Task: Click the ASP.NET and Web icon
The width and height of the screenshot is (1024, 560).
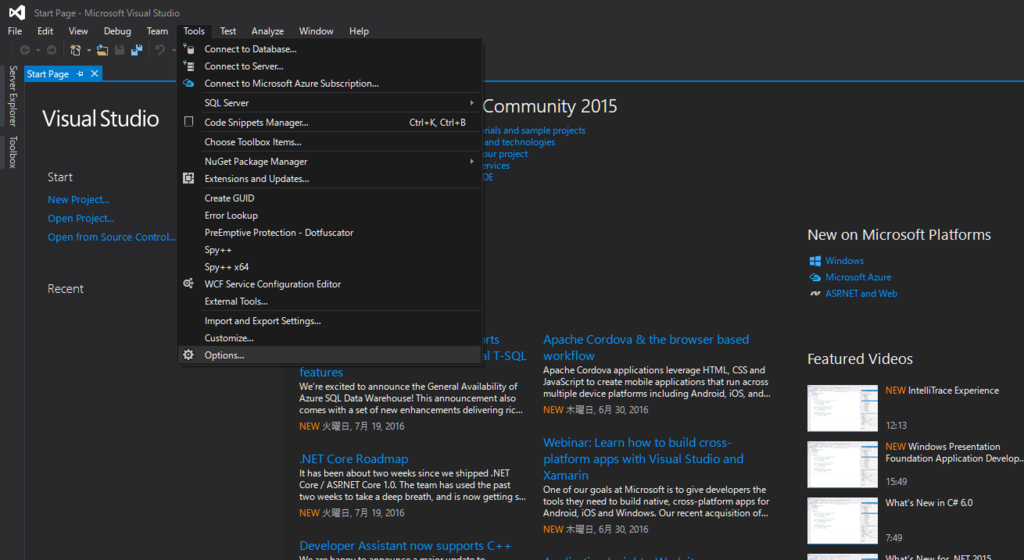Action: click(x=815, y=294)
